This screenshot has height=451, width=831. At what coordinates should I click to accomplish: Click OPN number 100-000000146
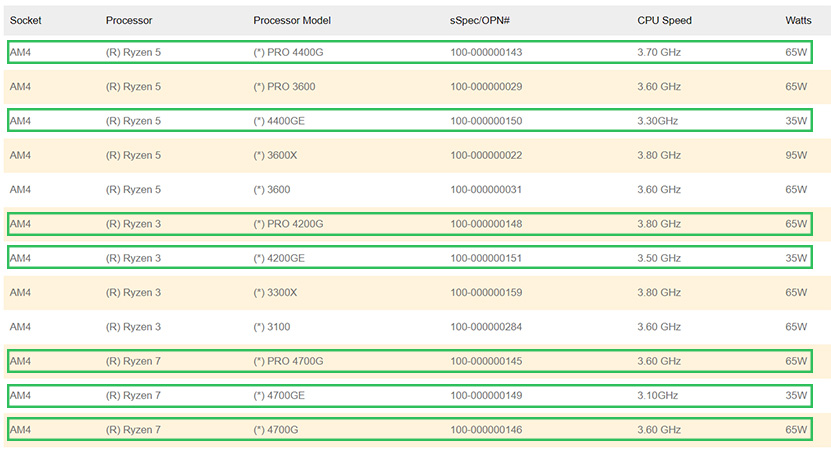pyautogui.click(x=486, y=430)
